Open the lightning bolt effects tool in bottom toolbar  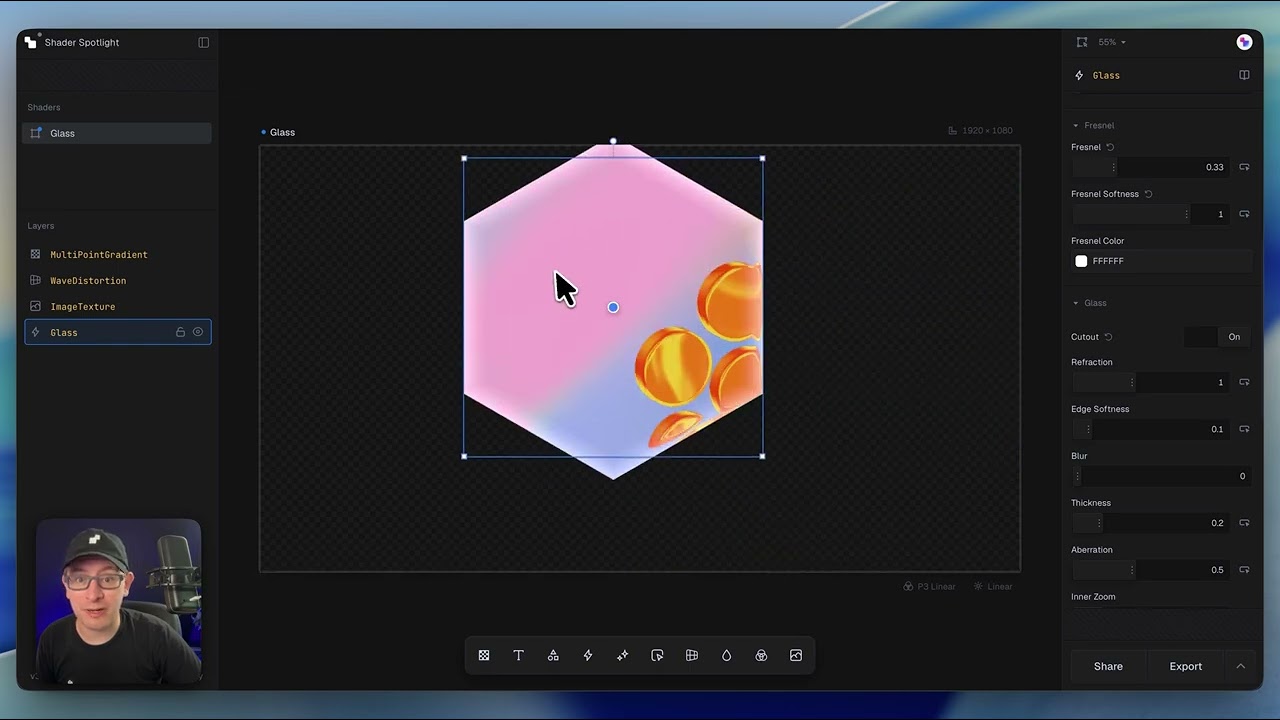point(588,655)
